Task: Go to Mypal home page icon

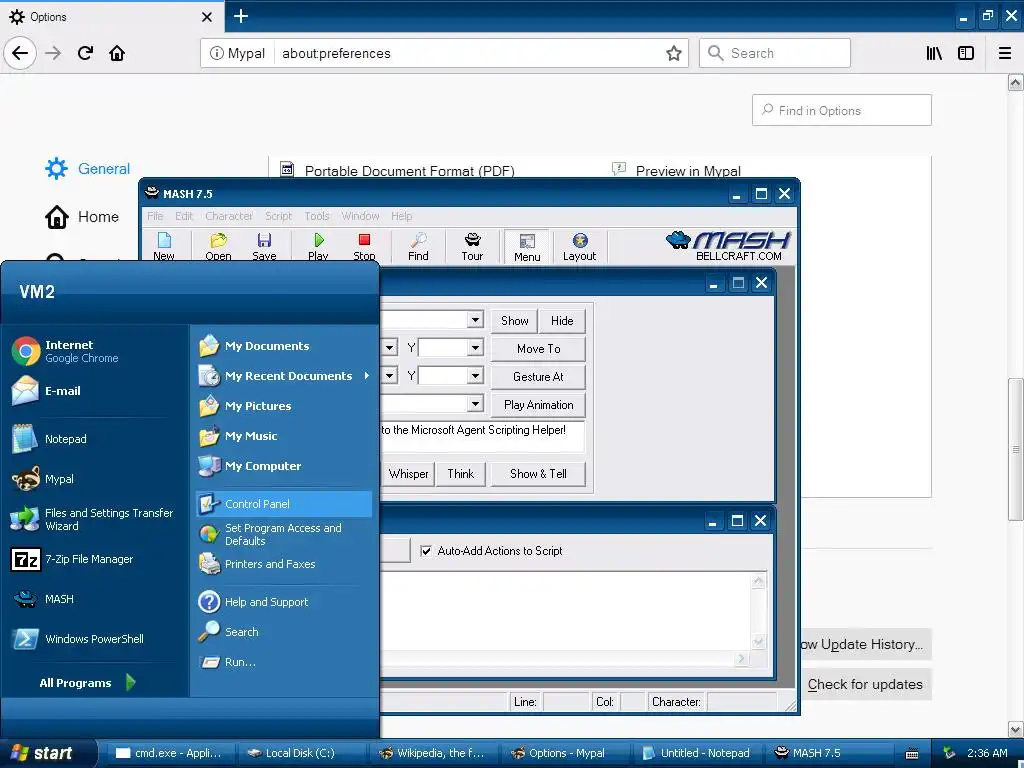Action: point(117,53)
